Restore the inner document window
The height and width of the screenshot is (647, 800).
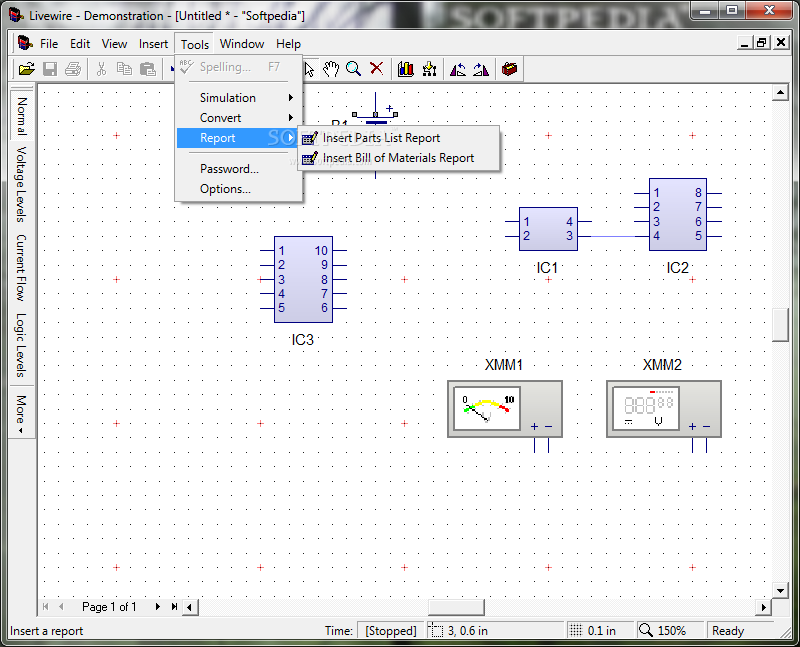pos(761,42)
